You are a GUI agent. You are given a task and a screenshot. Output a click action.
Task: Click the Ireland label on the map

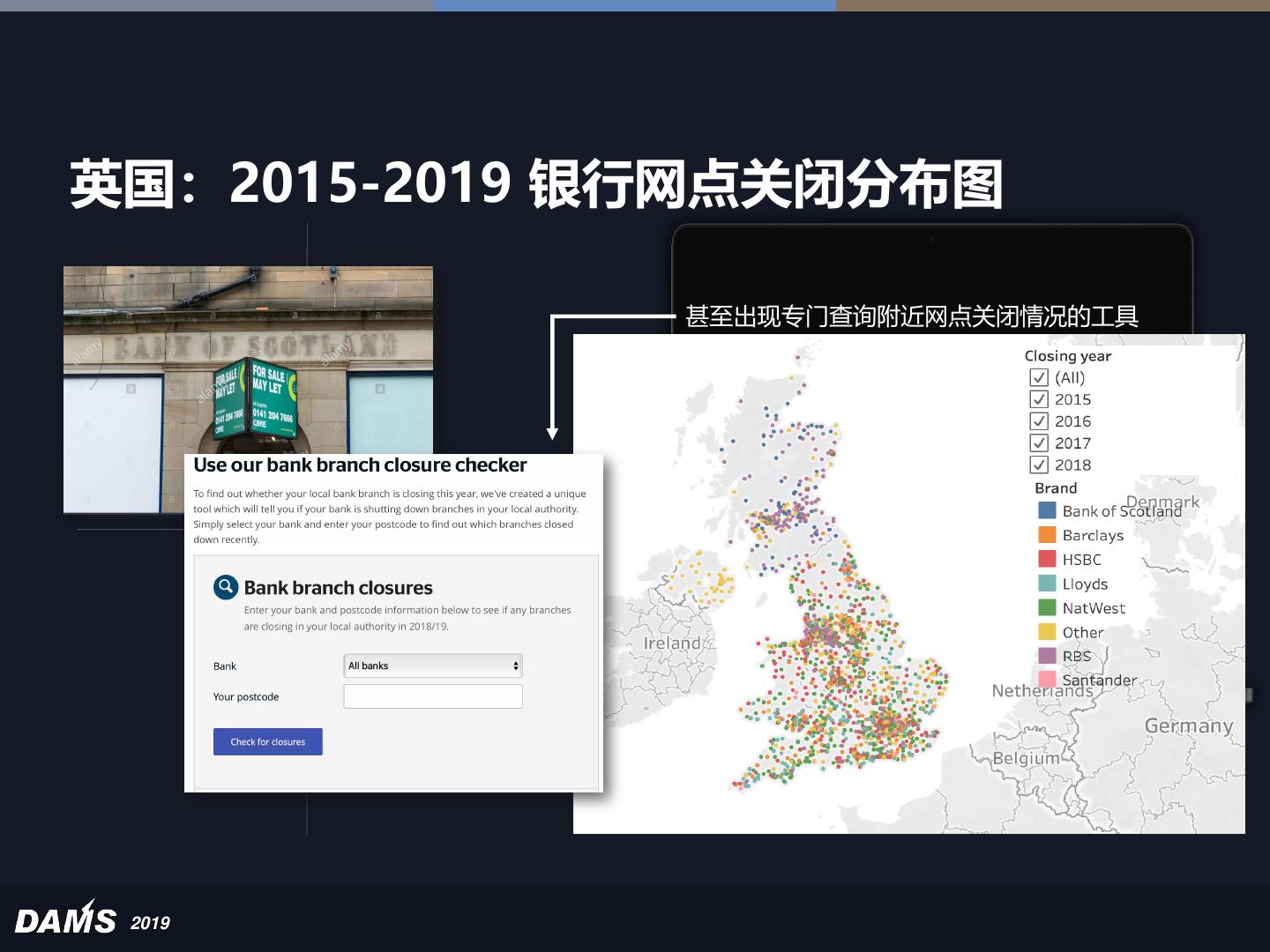click(x=672, y=643)
